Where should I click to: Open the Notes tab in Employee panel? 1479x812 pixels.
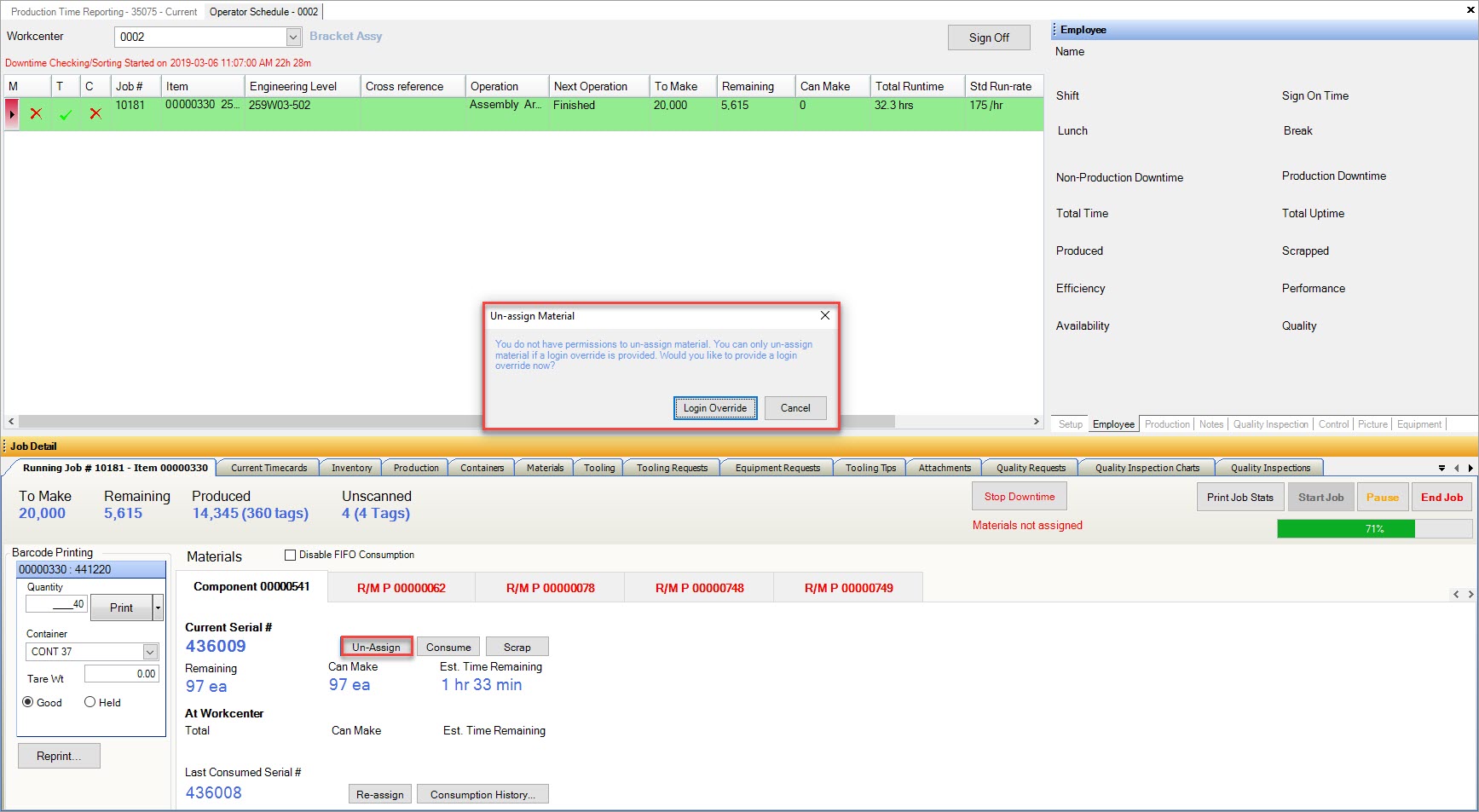click(1210, 424)
